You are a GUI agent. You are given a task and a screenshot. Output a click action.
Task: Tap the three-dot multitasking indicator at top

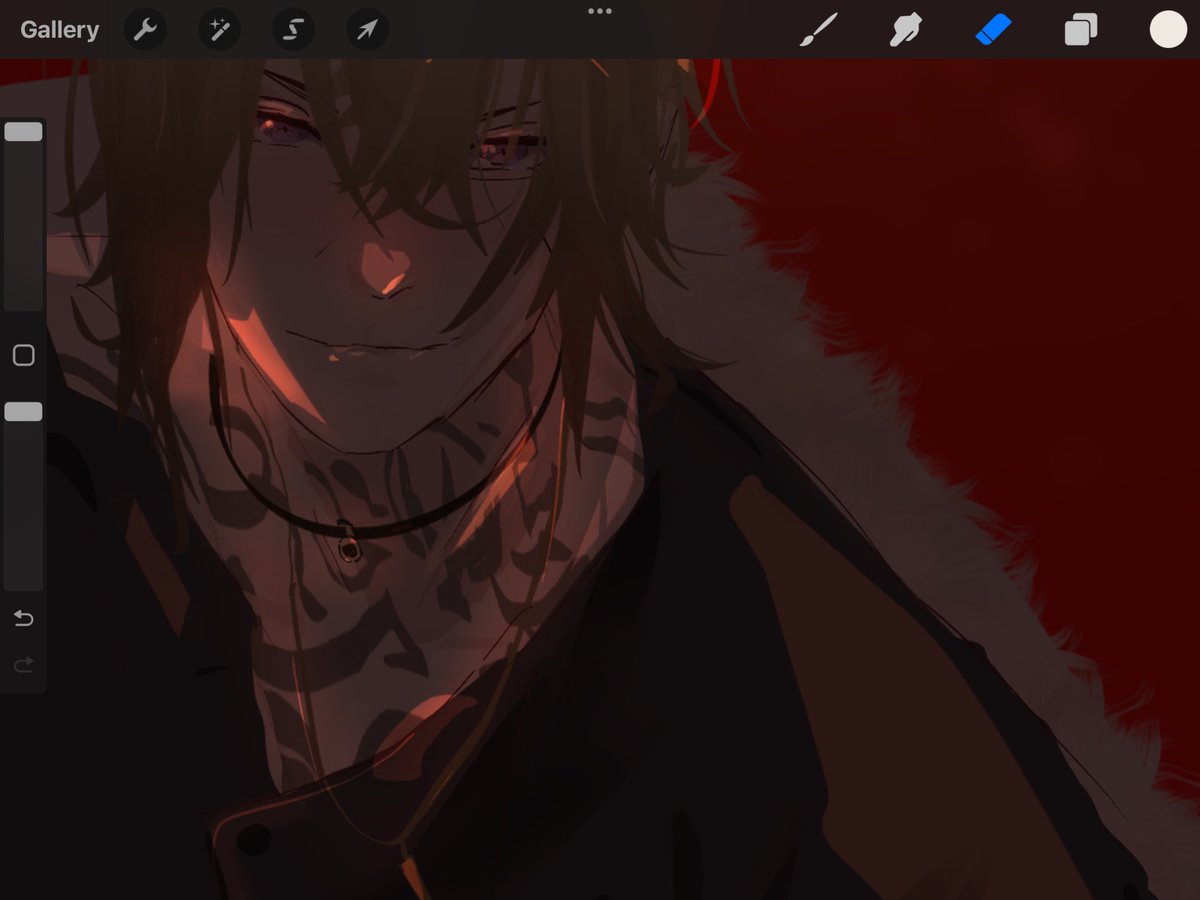click(x=600, y=11)
